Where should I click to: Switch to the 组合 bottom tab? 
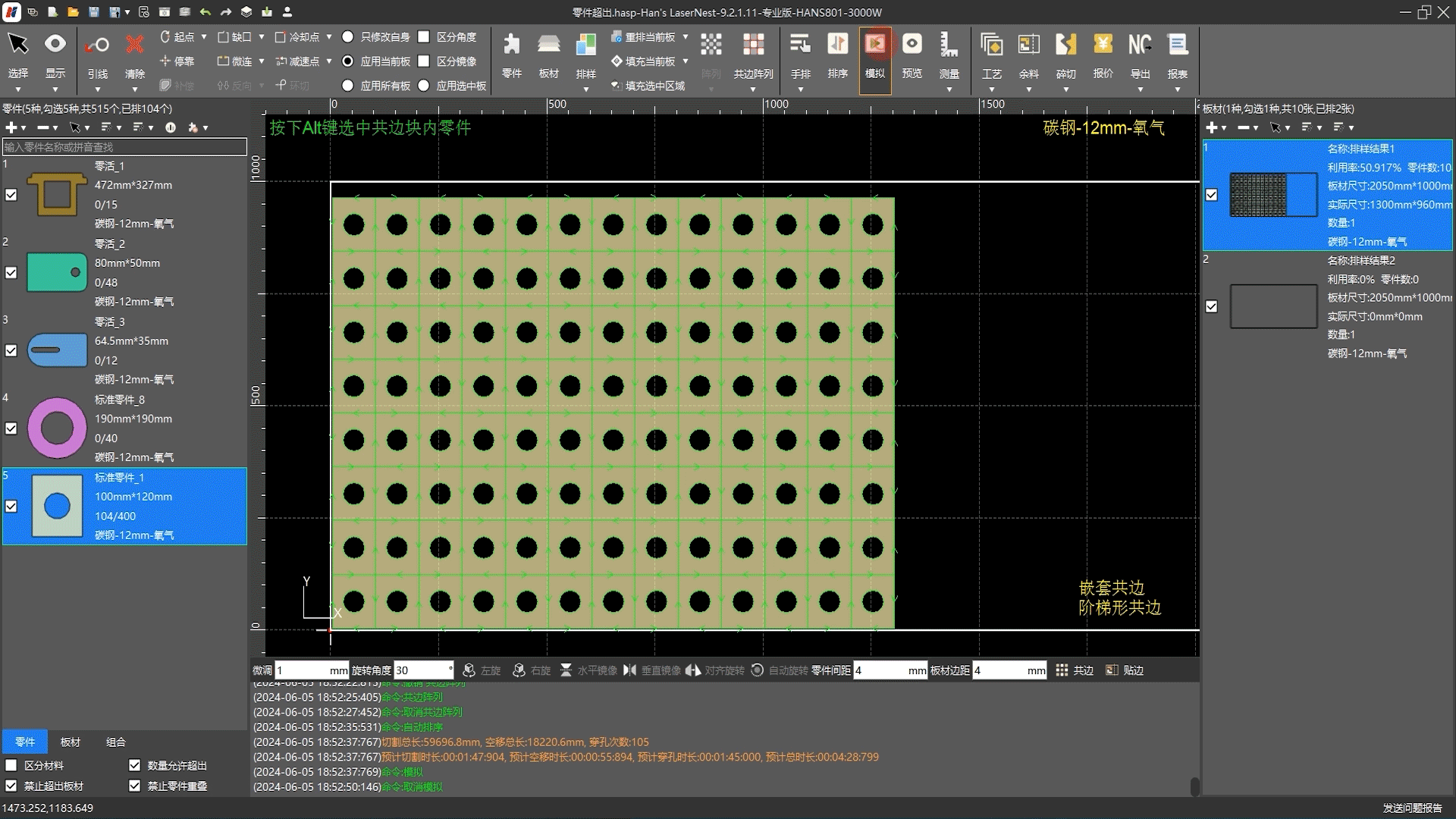(x=115, y=742)
